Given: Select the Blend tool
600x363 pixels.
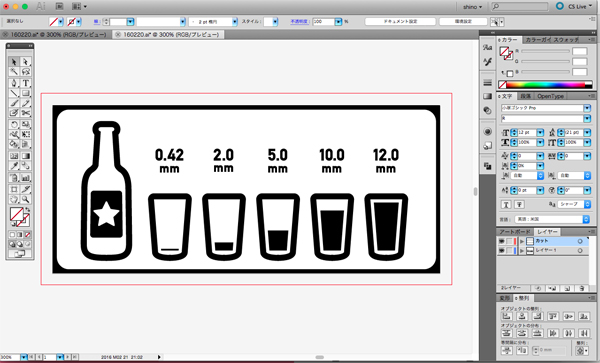Looking at the screenshot, I should coord(25,166).
